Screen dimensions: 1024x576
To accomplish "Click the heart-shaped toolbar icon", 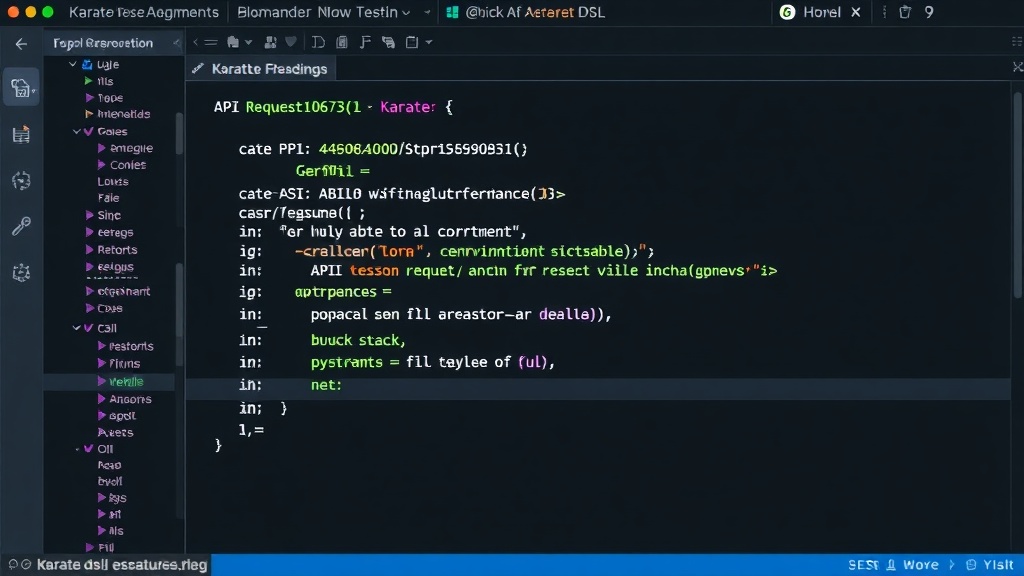I will [291, 42].
